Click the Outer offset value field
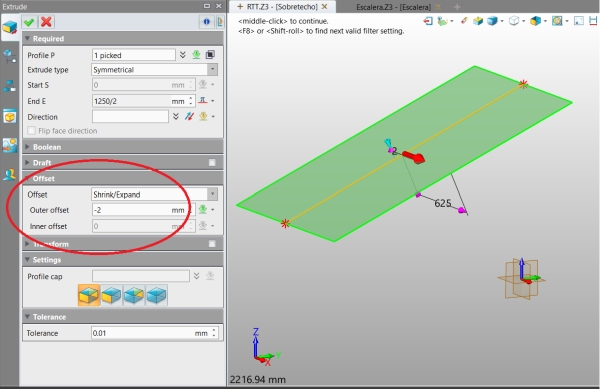Image resolution: width=600 pixels, height=389 pixels. pyautogui.click(x=140, y=210)
